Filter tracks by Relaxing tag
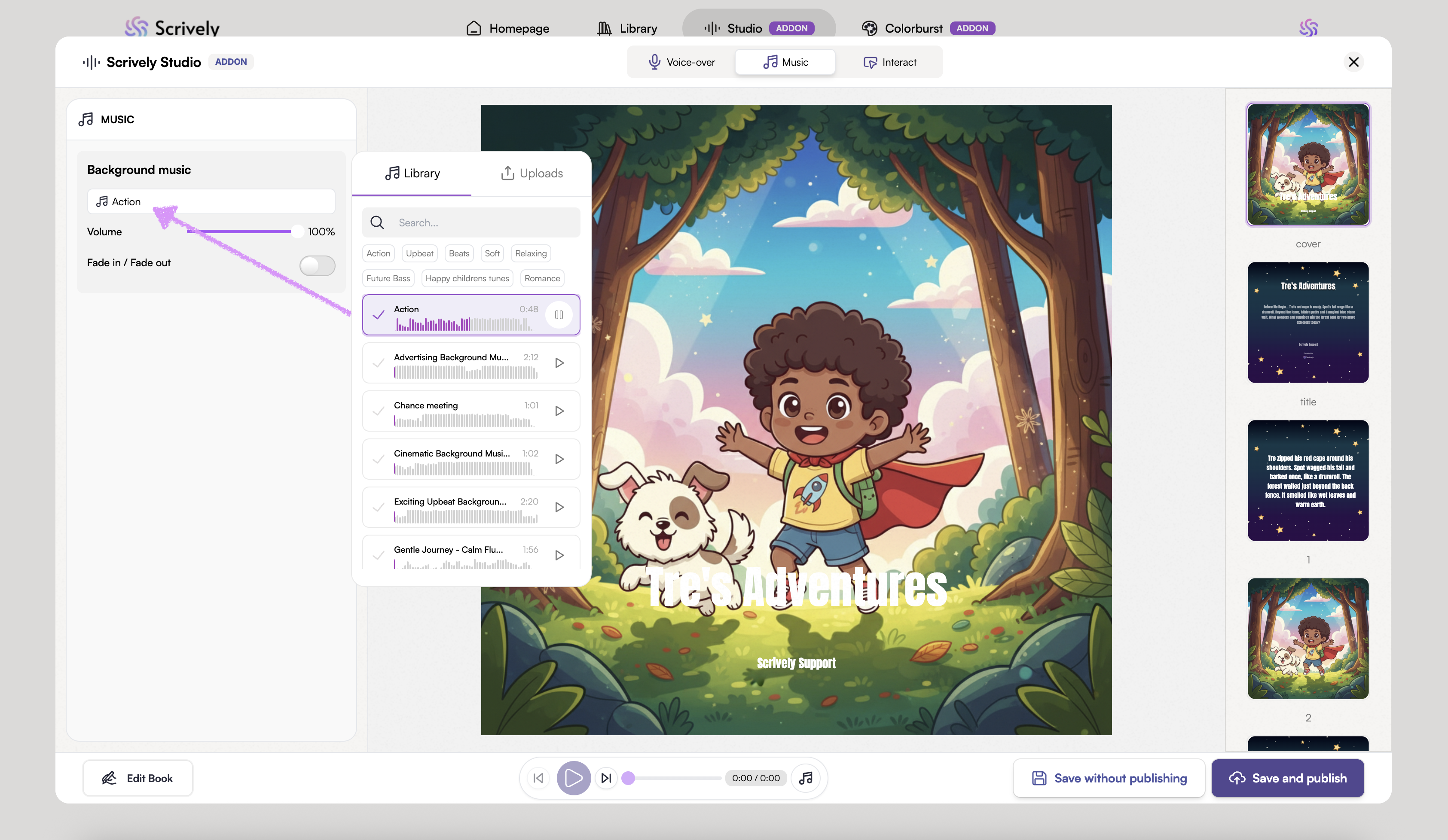Image resolution: width=1448 pixels, height=840 pixels. [x=530, y=253]
